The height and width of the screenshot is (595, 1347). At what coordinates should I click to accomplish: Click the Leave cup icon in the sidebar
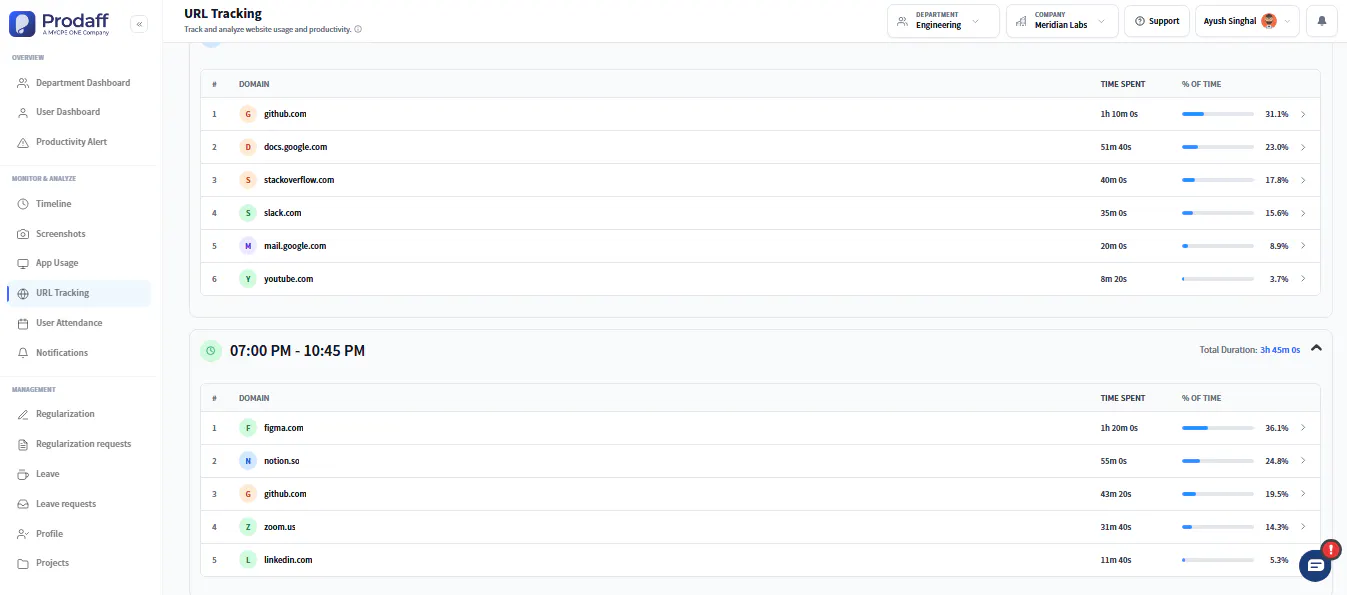pos(23,474)
